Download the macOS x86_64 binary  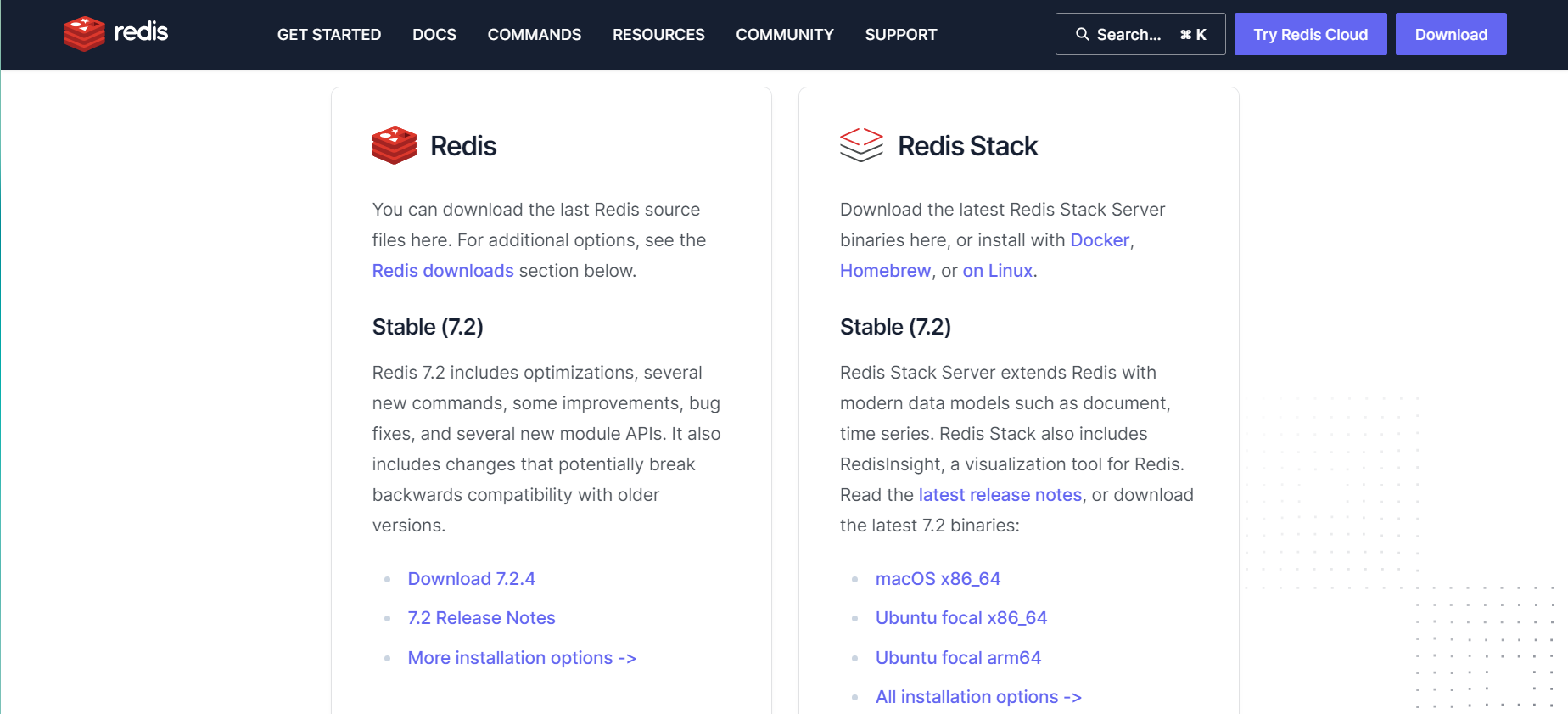click(938, 579)
